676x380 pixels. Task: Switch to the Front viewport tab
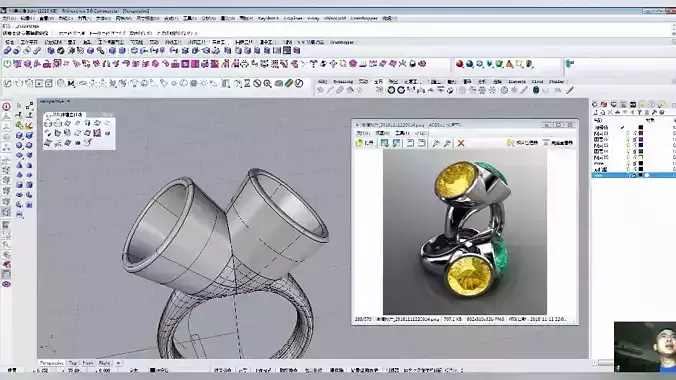[88, 363]
